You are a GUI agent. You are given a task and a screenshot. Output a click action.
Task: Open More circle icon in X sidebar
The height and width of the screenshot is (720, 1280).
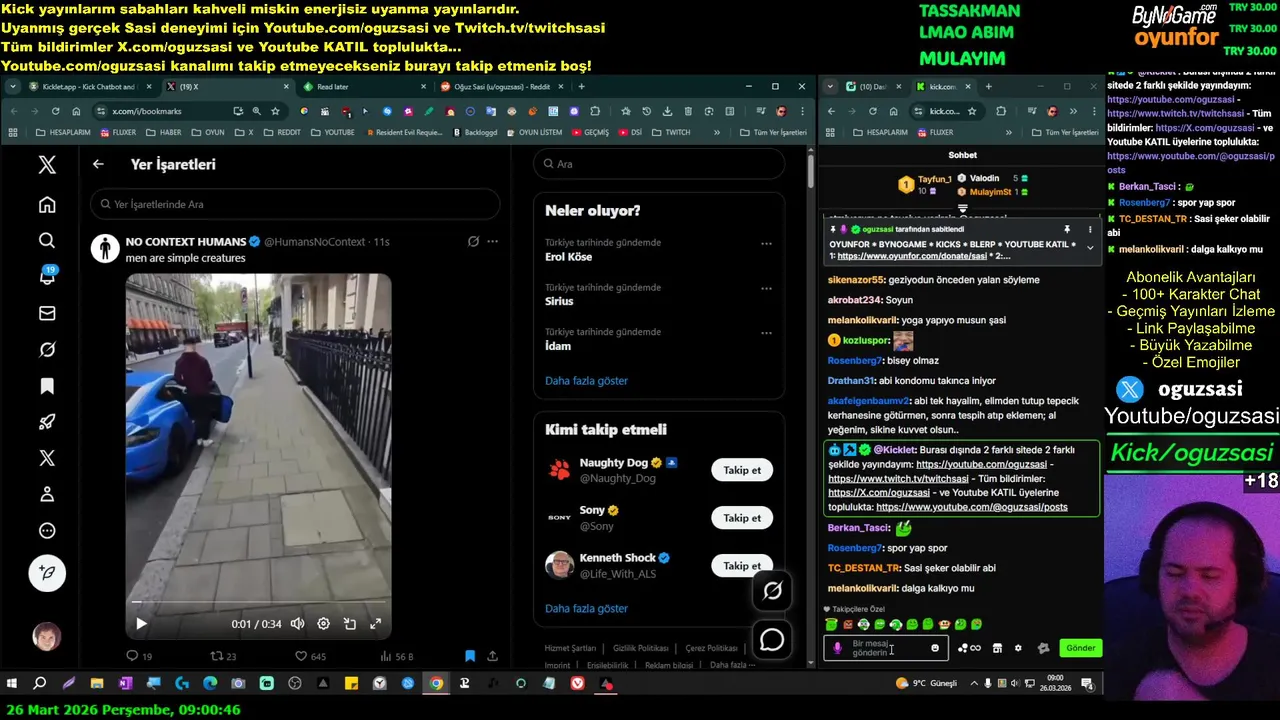click(47, 531)
